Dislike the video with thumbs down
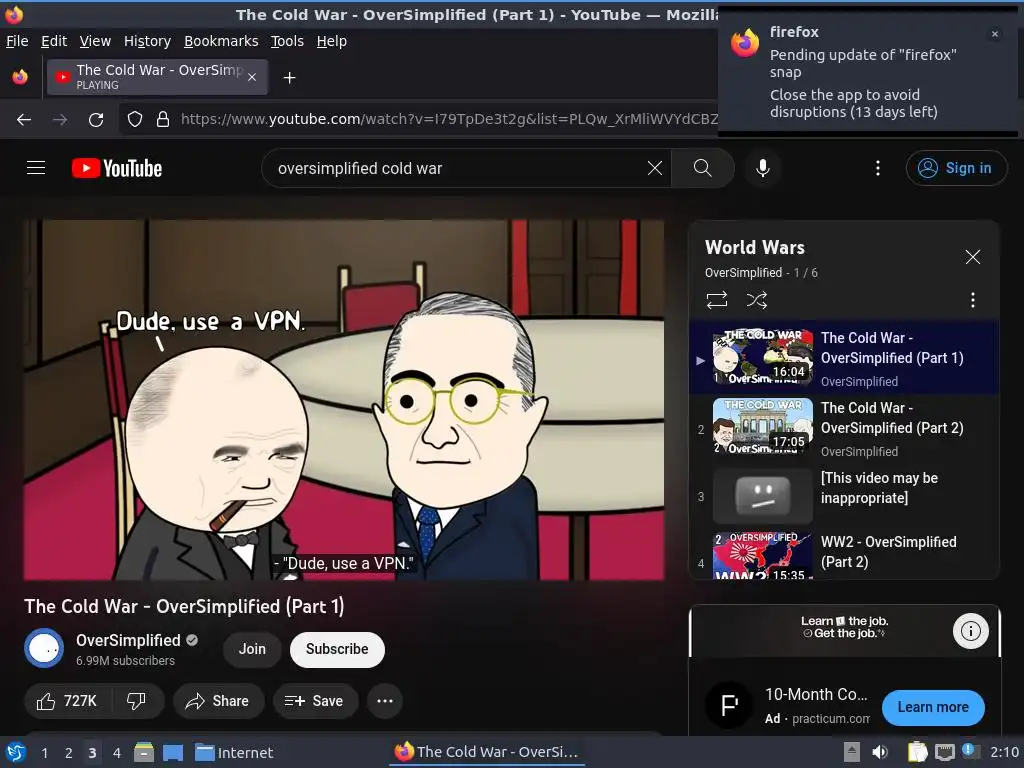Screen dimensions: 1024x768 [136, 701]
